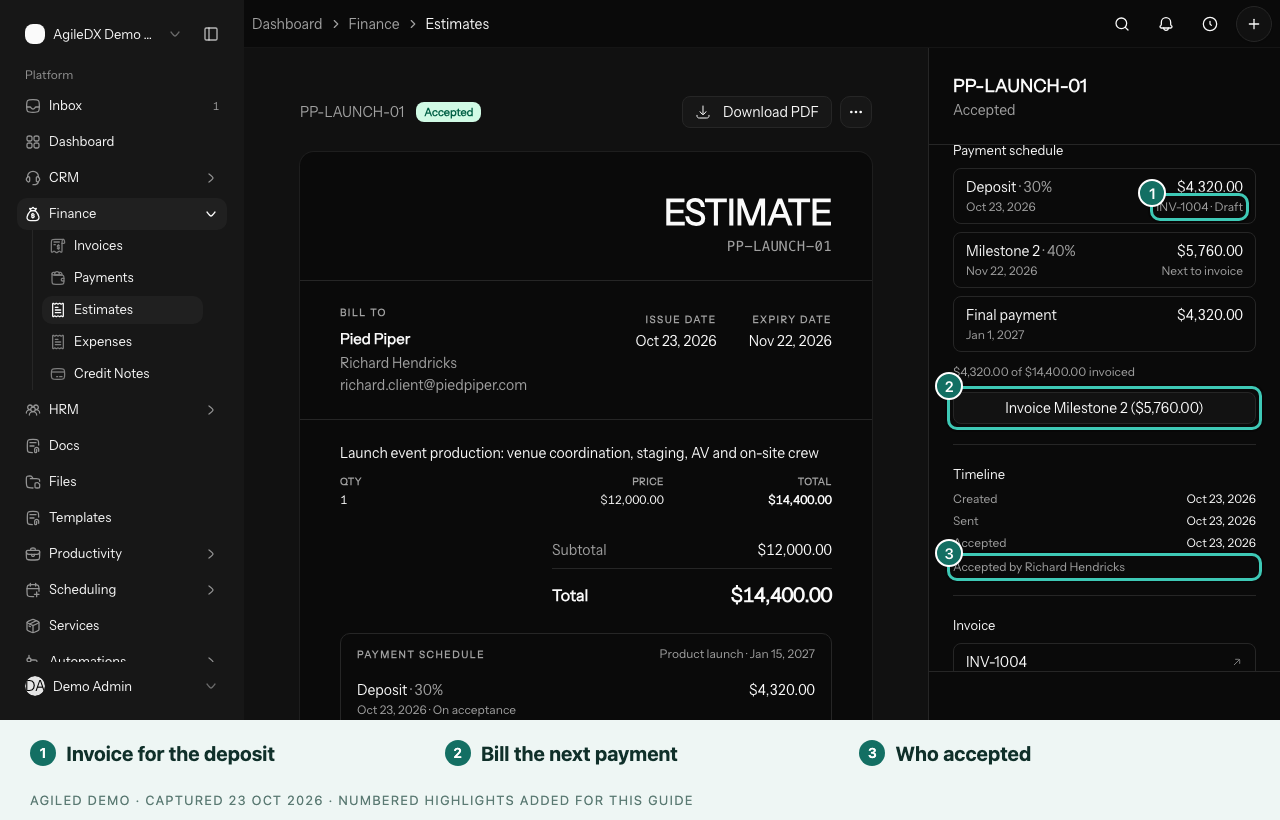This screenshot has width=1280, height=820.
Task: Select Payments under Finance
Action: pyautogui.click(x=122, y=278)
